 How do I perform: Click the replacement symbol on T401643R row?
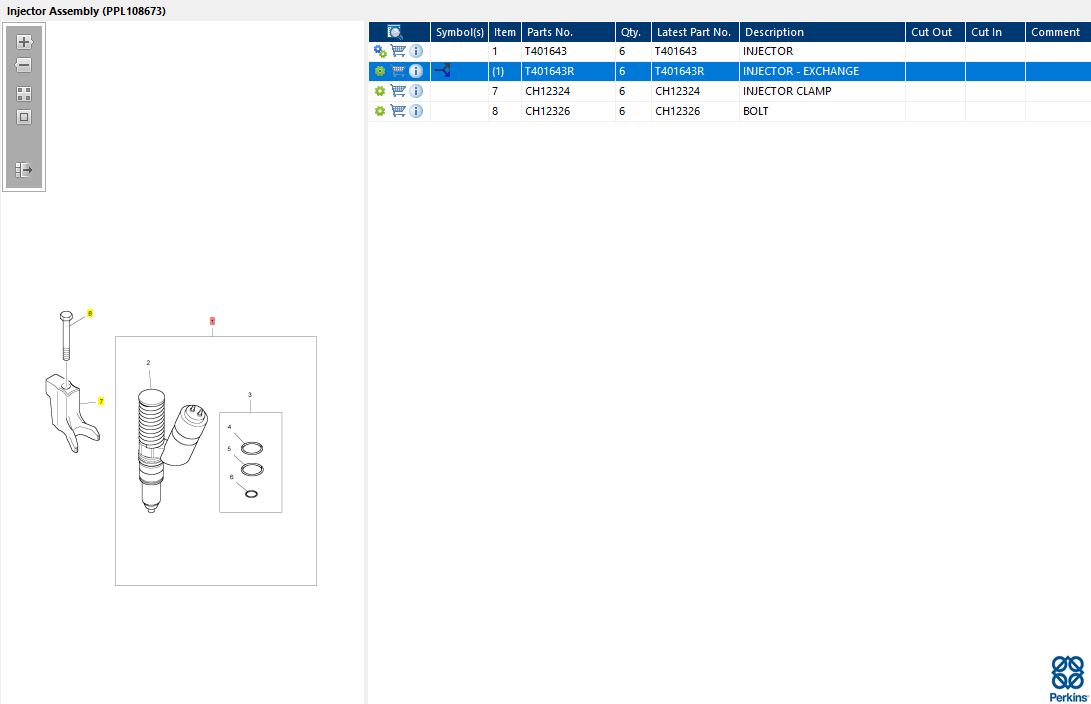pyautogui.click(x=443, y=70)
